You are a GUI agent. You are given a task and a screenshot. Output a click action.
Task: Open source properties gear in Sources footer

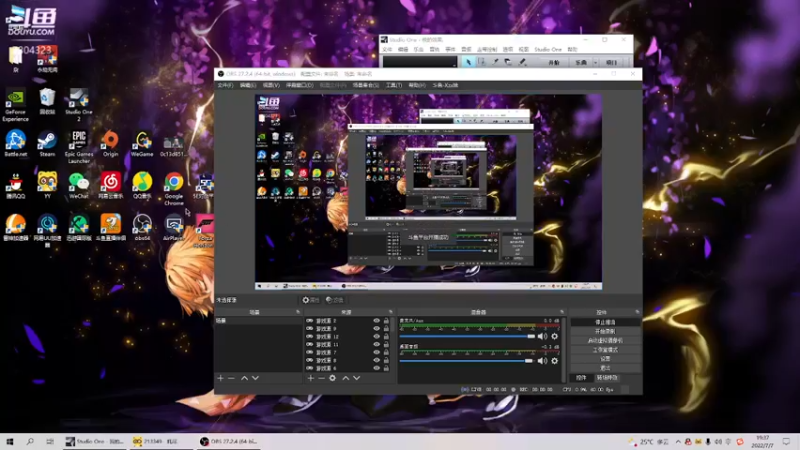[x=333, y=378]
